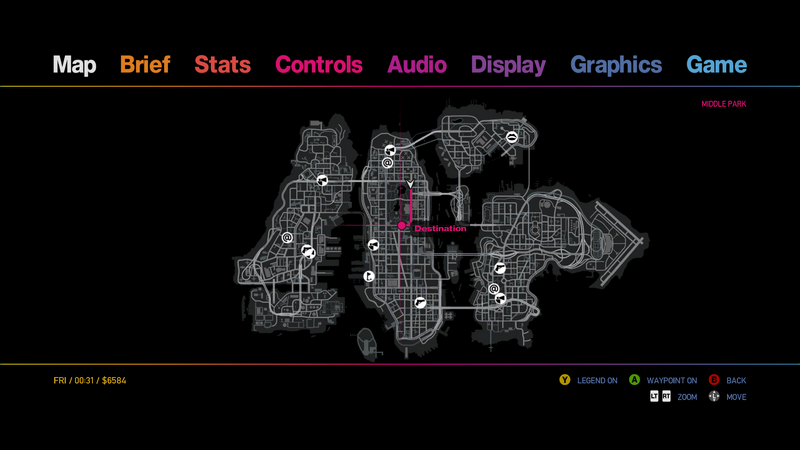The image size is (800, 450).
Task: Select the pink Destination waypoint dot
Action: [402, 226]
